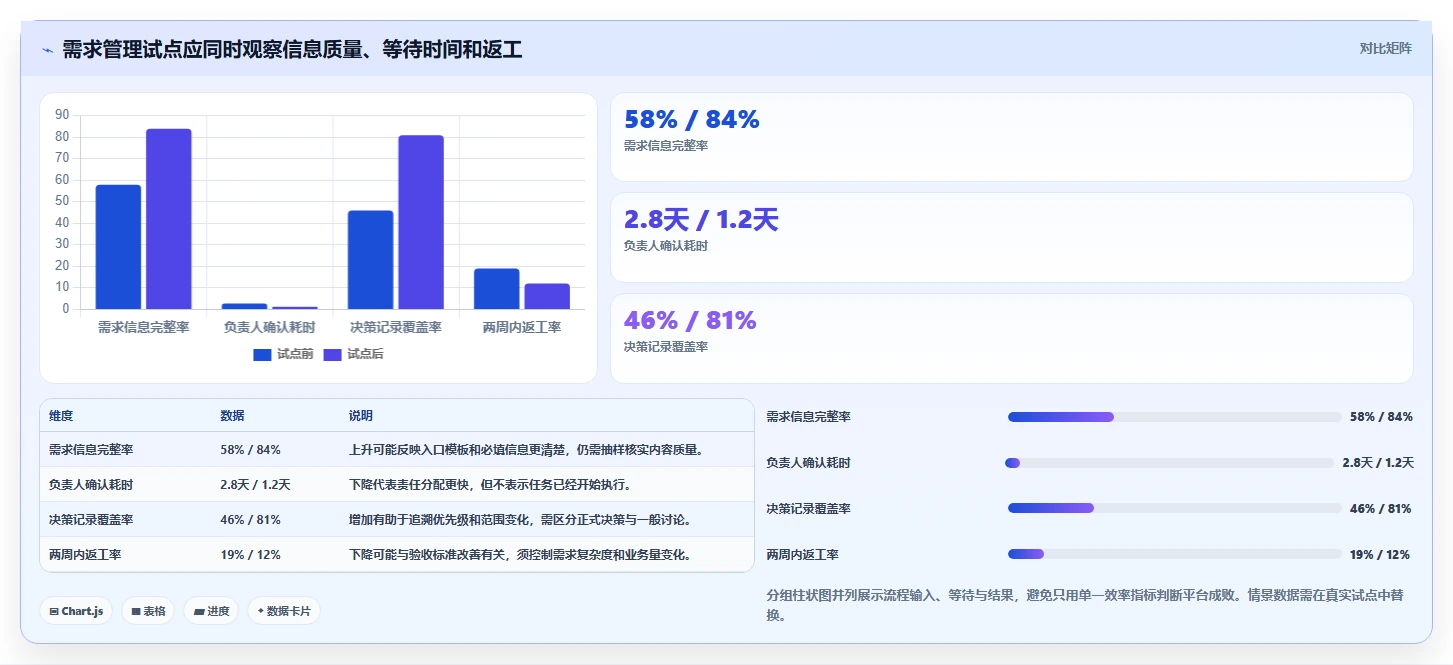Viewport: 1453px width, 665px height.
Task: Select the 负责人确认耗时 table row cell
Action: pos(91,485)
